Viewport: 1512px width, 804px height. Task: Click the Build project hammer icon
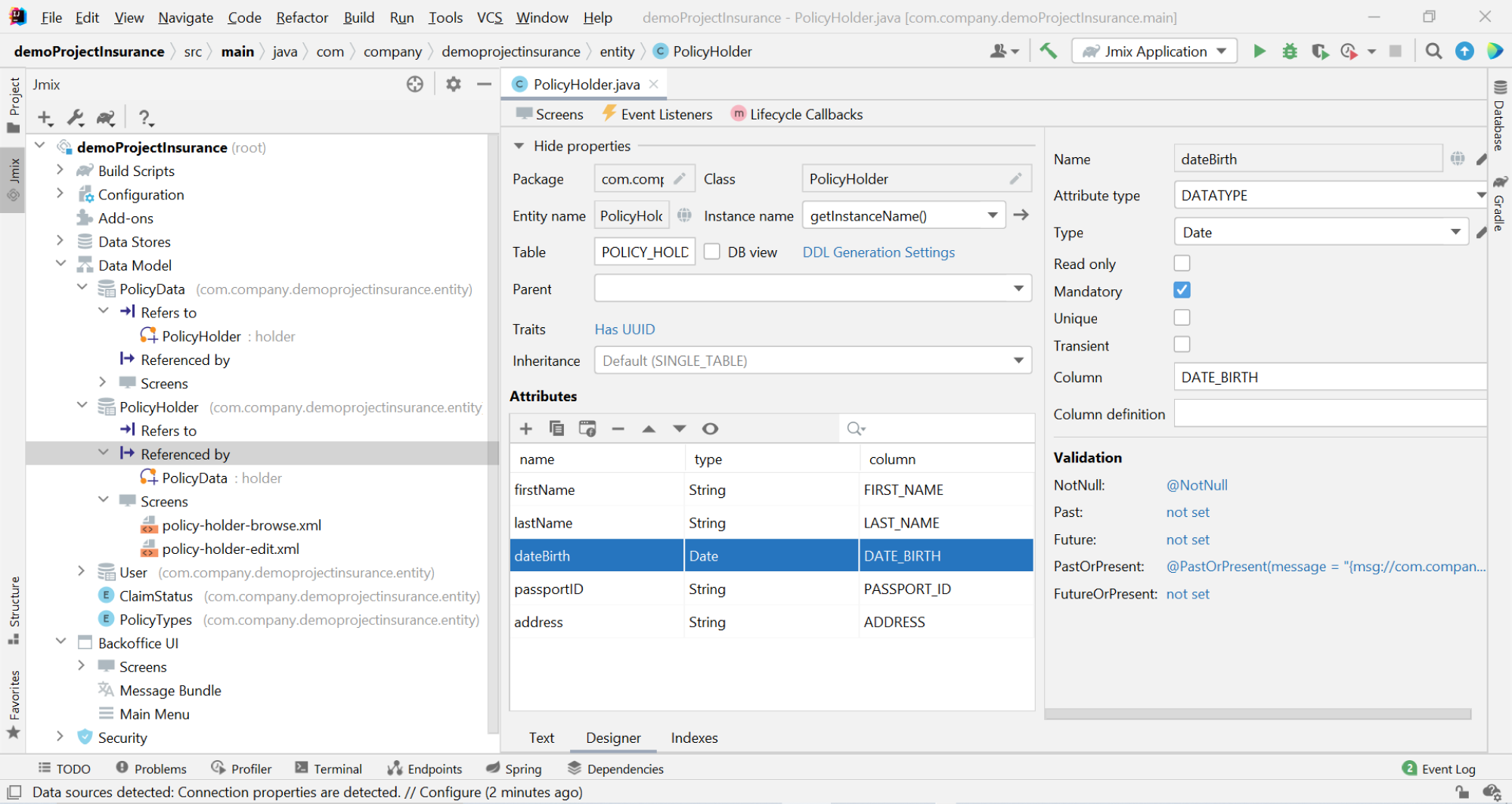(x=1048, y=51)
